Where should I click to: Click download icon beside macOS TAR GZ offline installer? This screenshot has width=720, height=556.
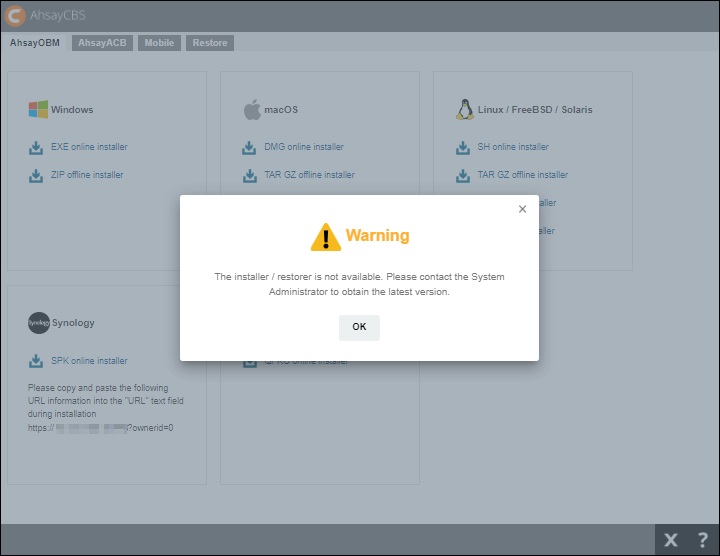[249, 176]
